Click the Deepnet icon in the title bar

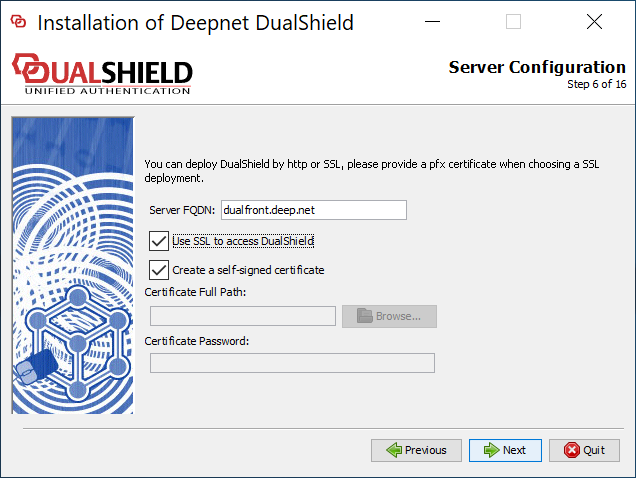click(x=18, y=22)
